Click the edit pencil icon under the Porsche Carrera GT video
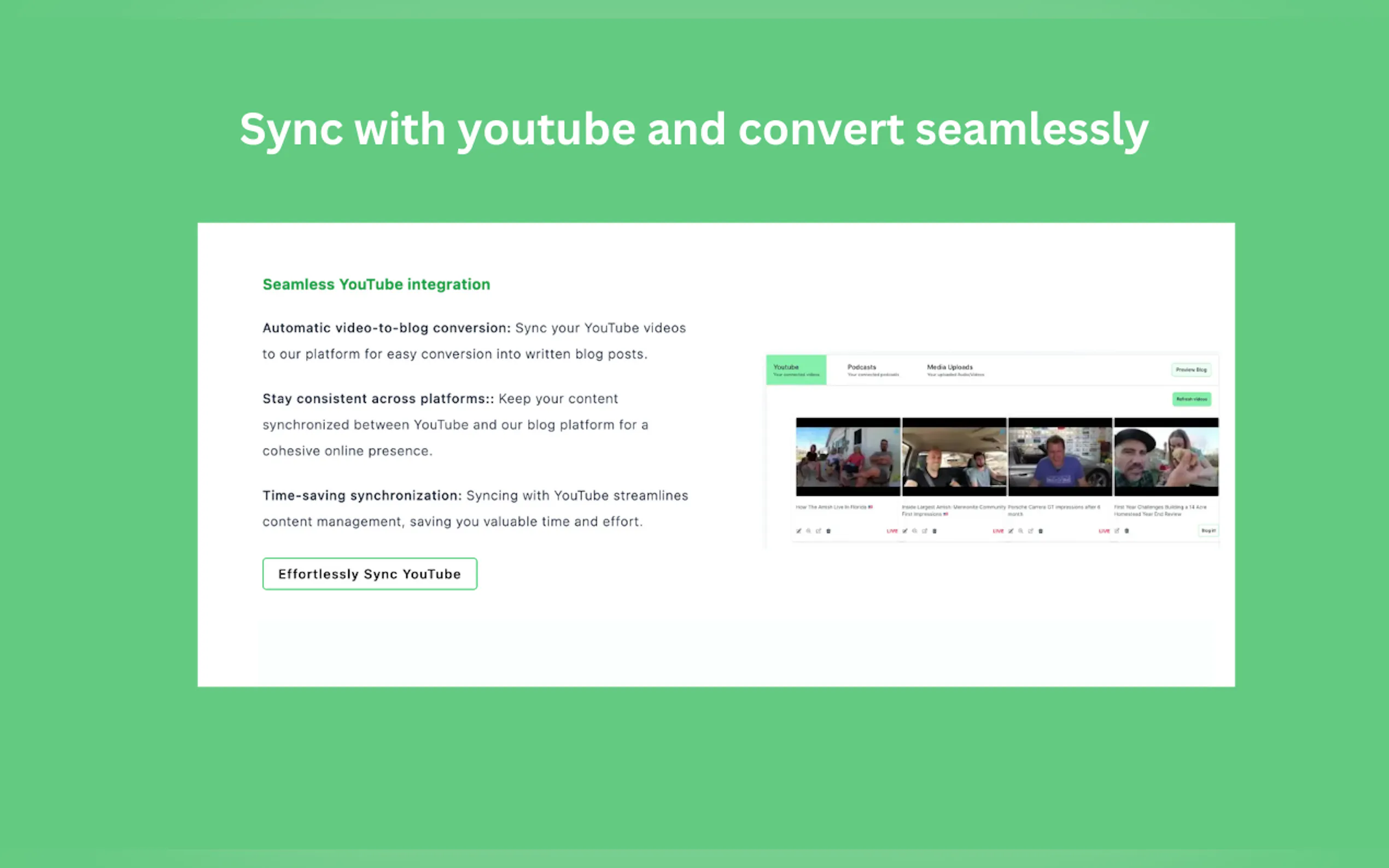Image resolution: width=1389 pixels, height=868 pixels. pos(1011,531)
